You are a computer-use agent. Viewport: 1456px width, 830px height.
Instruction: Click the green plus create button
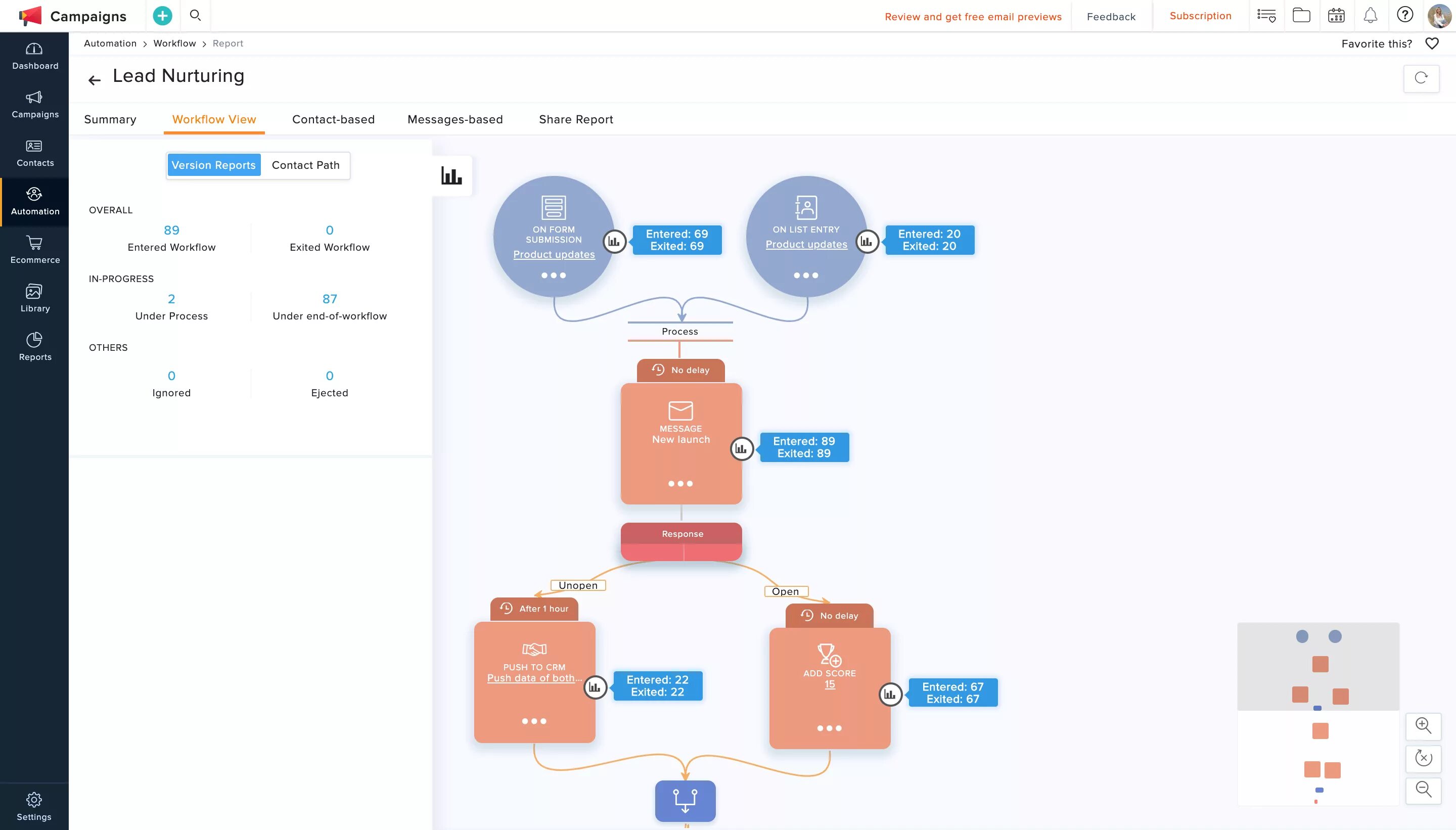(x=162, y=16)
